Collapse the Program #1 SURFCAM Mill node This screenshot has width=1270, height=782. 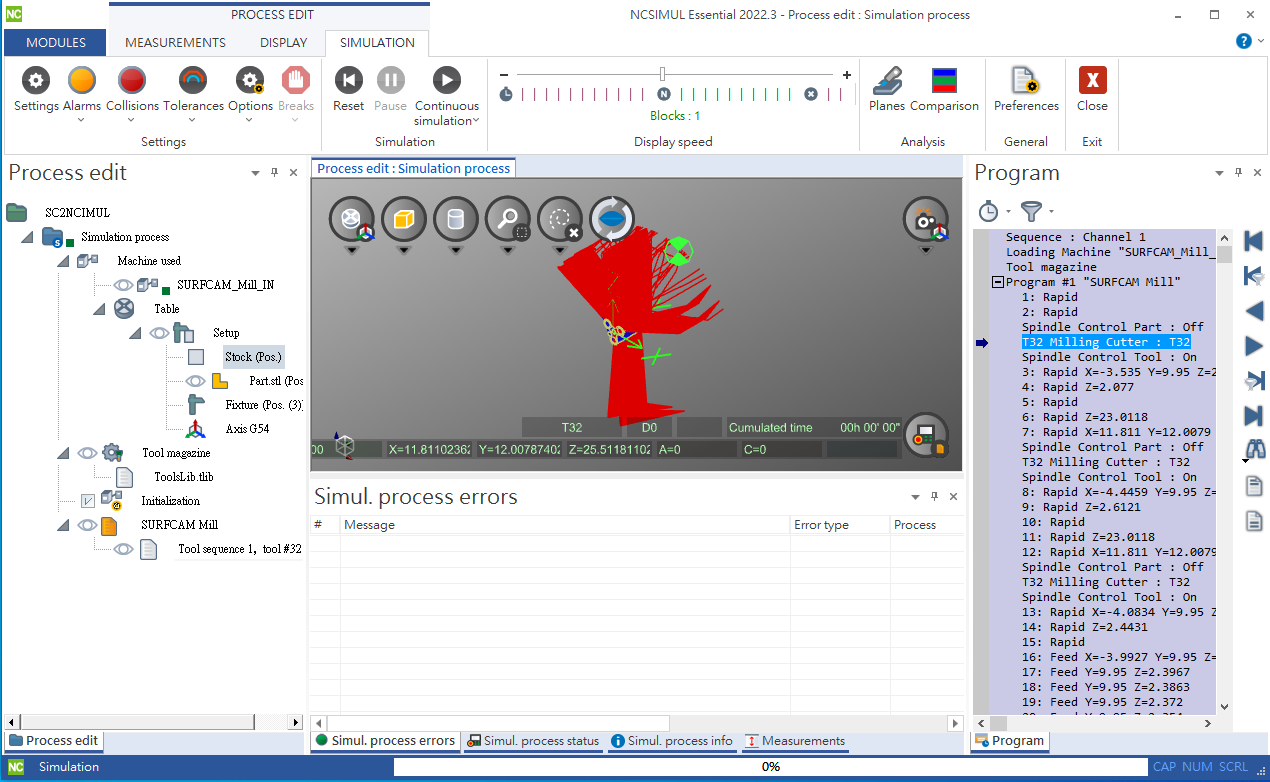pyautogui.click(x=997, y=282)
